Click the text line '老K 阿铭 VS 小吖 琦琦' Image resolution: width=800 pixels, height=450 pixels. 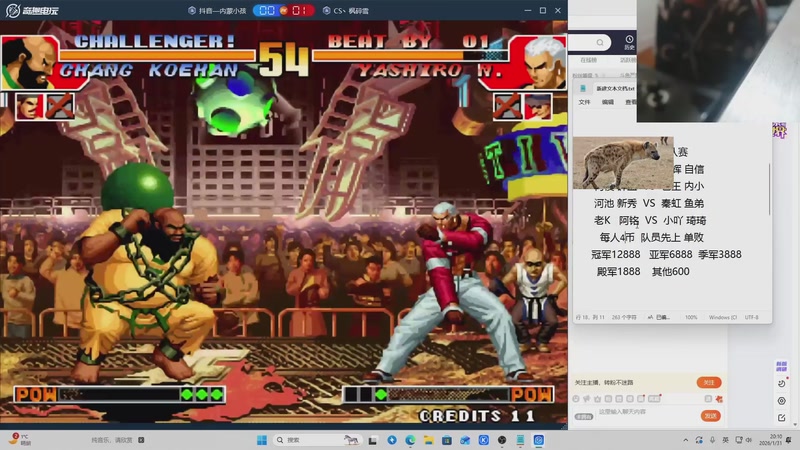tap(649, 220)
